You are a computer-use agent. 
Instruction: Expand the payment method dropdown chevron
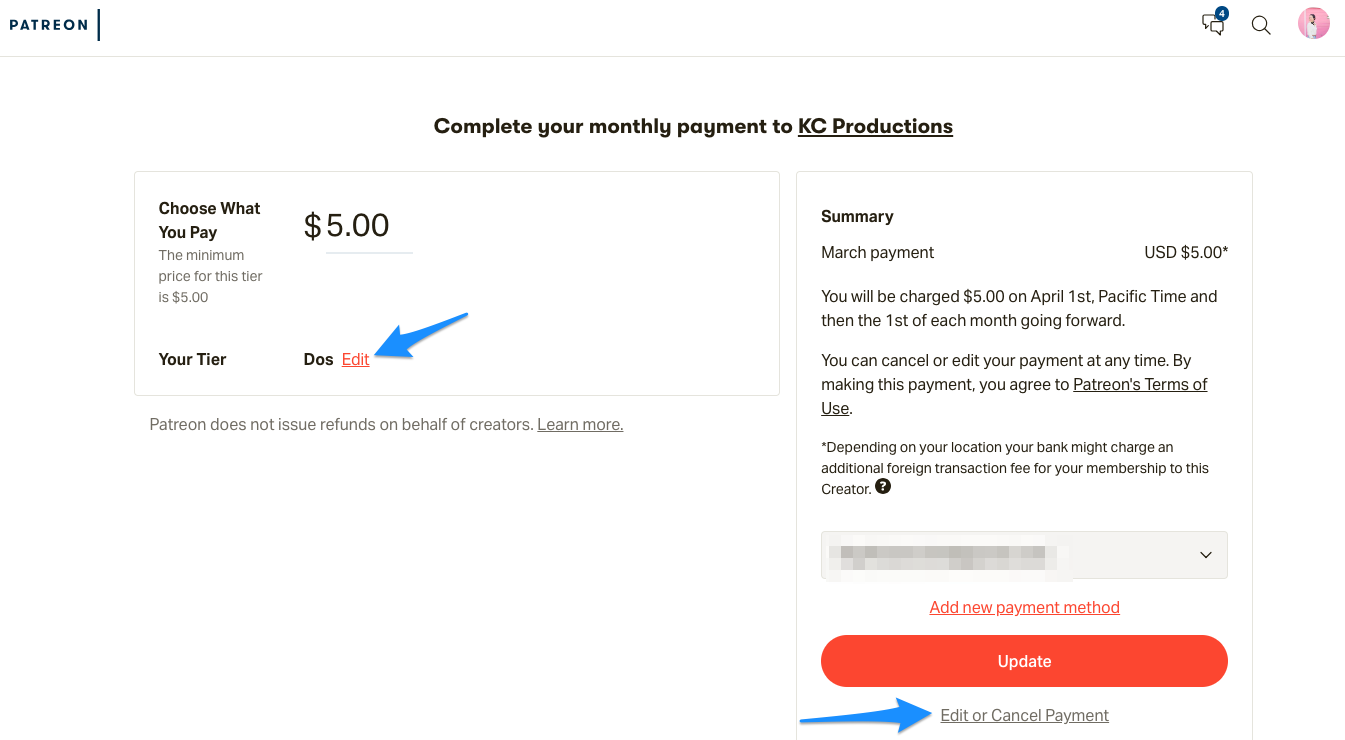click(x=1206, y=555)
